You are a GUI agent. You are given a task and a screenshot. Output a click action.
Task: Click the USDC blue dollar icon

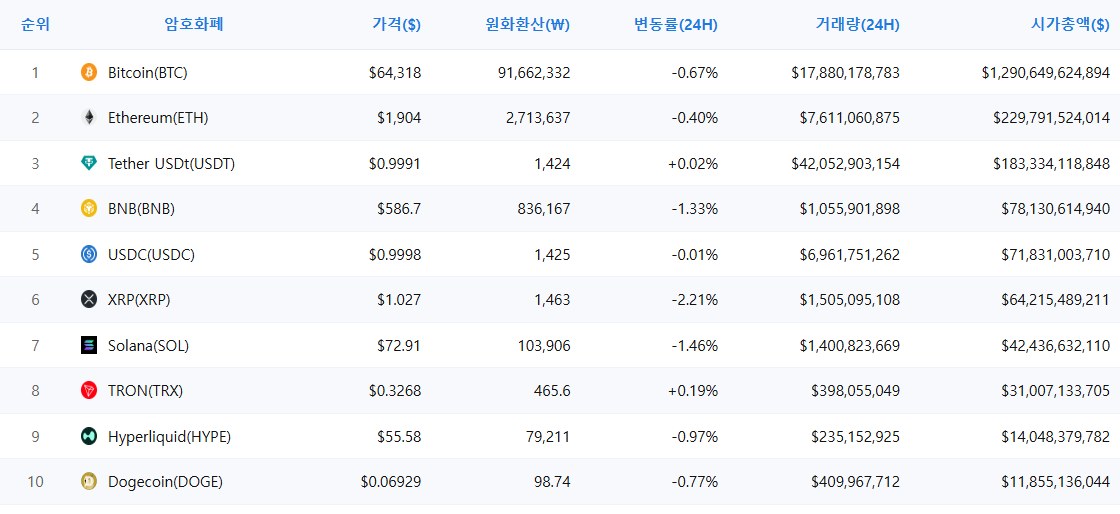(89, 254)
